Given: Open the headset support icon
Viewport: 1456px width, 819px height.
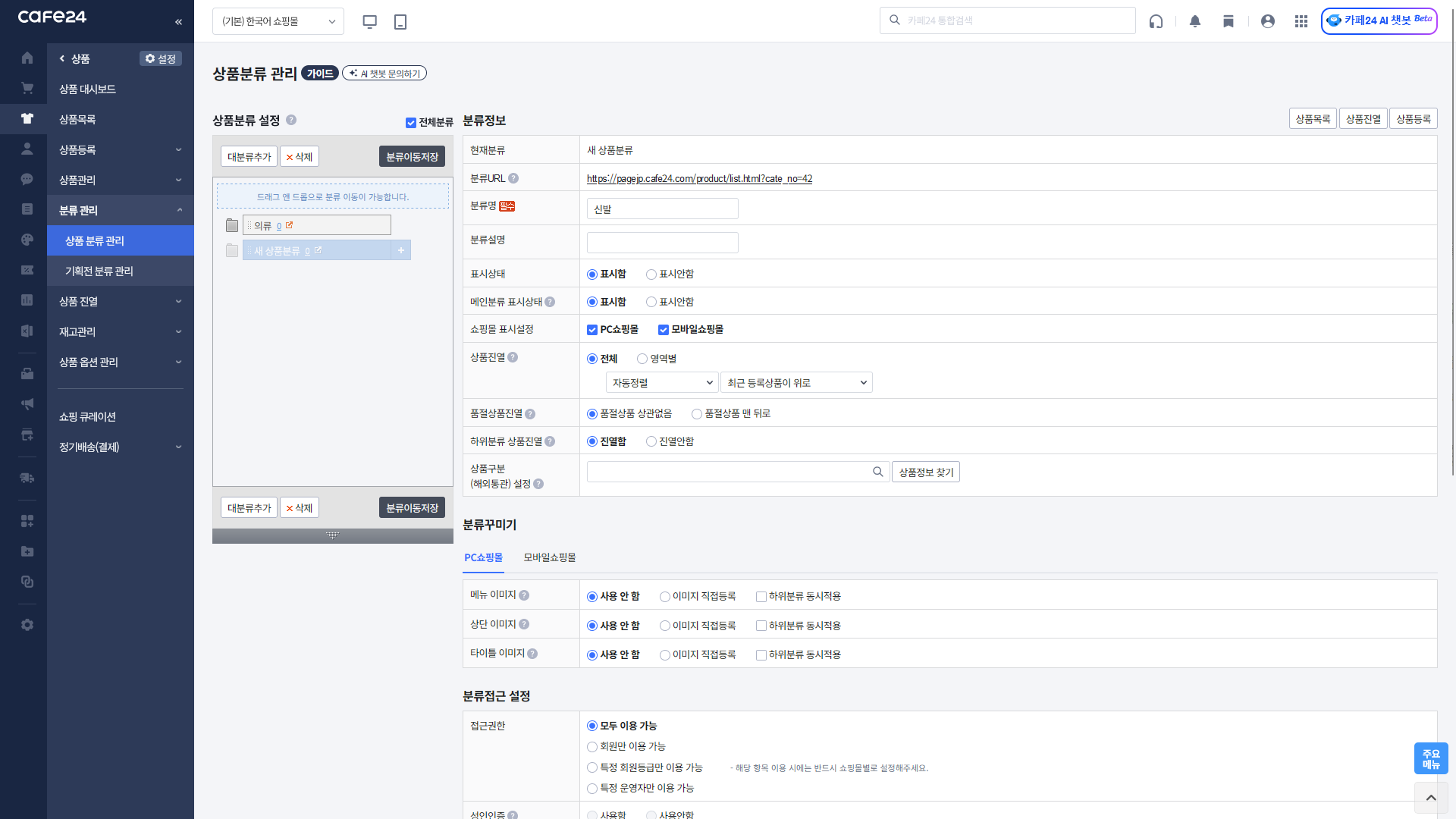Looking at the screenshot, I should coord(1156,21).
